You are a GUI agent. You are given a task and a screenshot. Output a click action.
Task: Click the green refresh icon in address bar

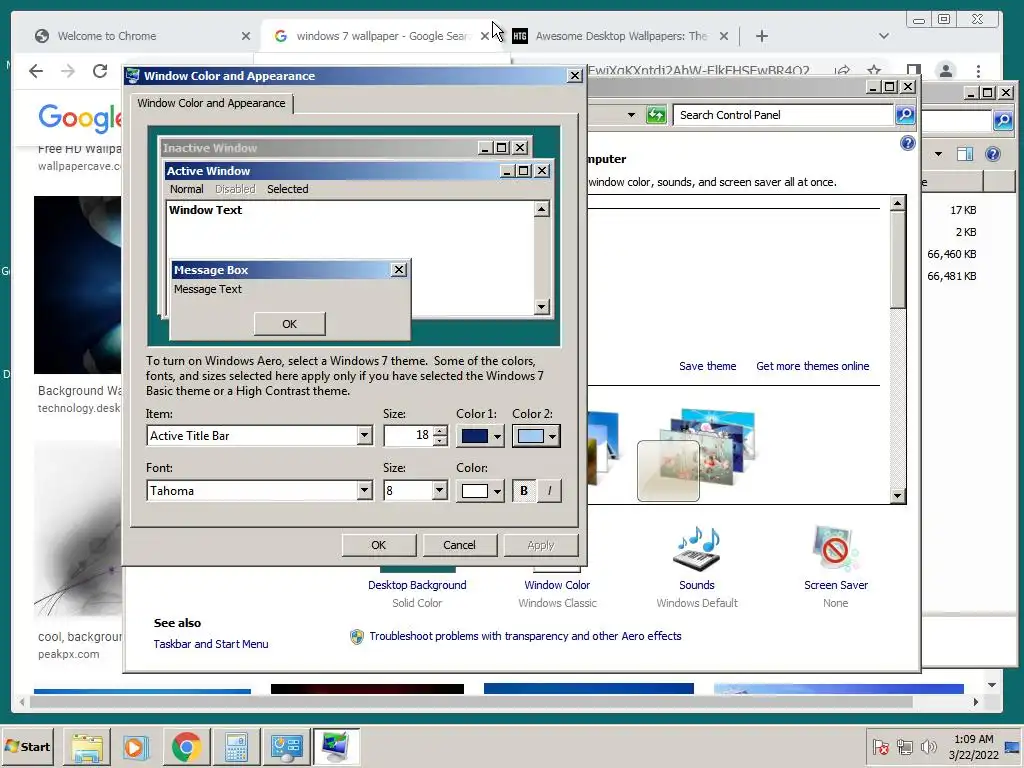click(656, 115)
